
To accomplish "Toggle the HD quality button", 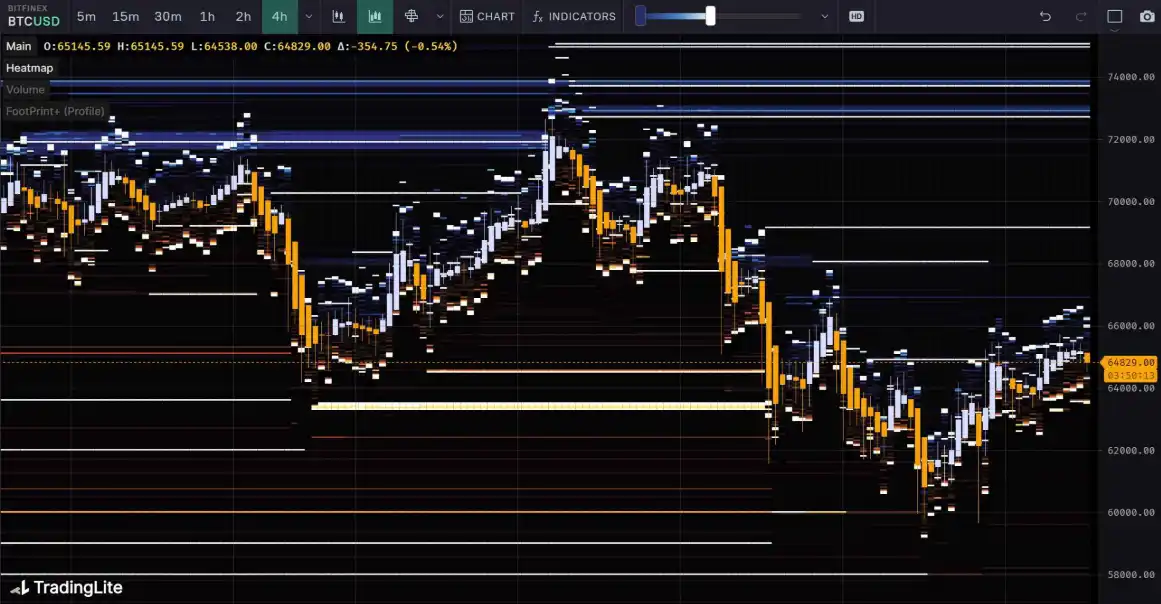I will (856, 16).
